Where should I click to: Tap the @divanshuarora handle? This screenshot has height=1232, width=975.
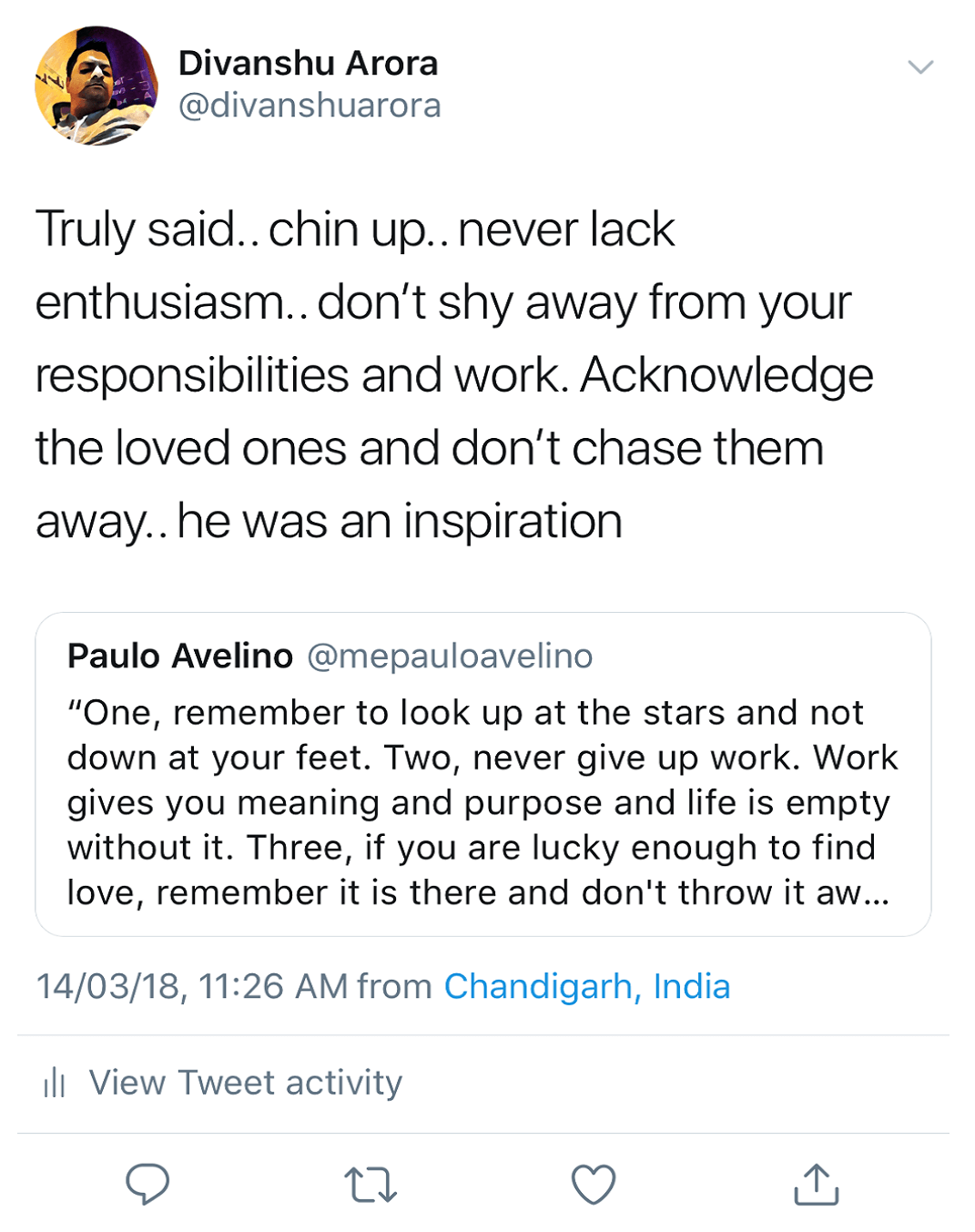pos(310,106)
